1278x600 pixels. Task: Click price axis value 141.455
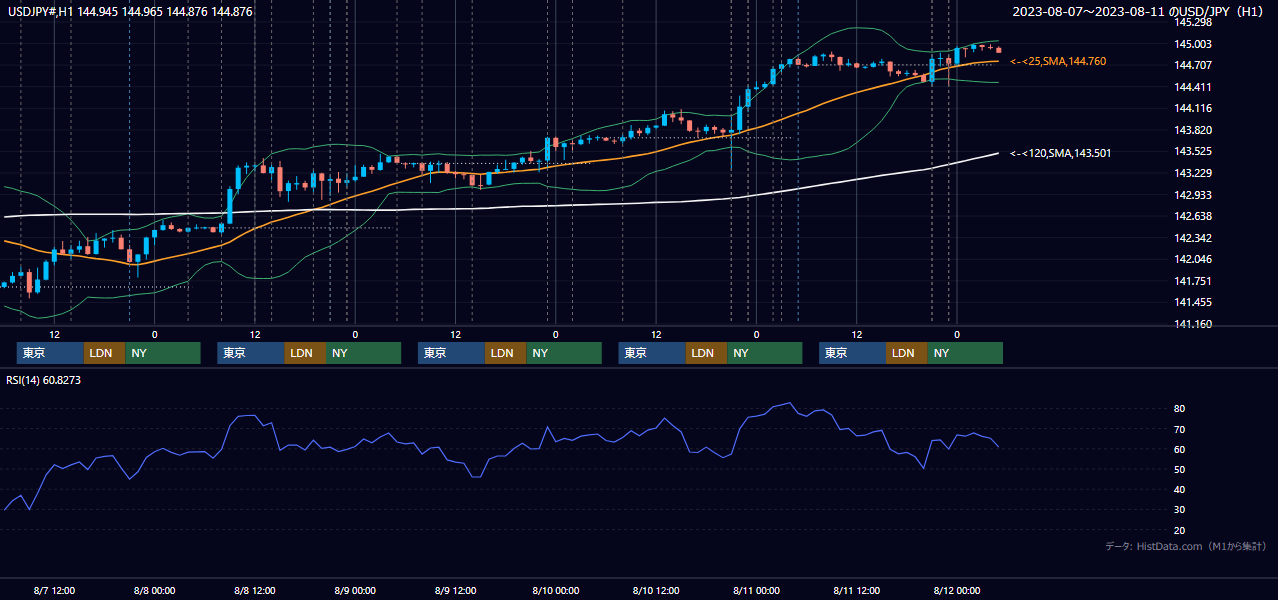point(1193,302)
